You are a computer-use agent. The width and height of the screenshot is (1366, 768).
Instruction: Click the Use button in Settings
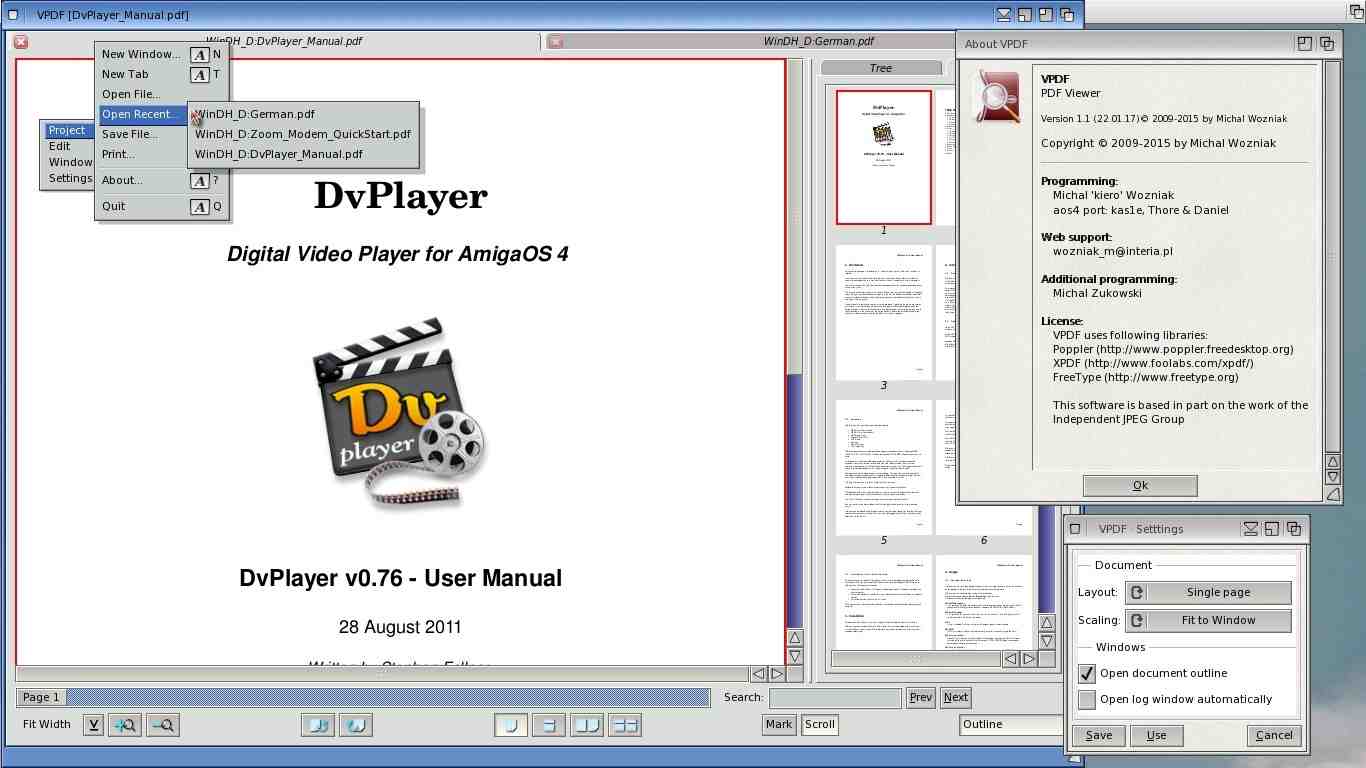pyautogui.click(x=1156, y=735)
